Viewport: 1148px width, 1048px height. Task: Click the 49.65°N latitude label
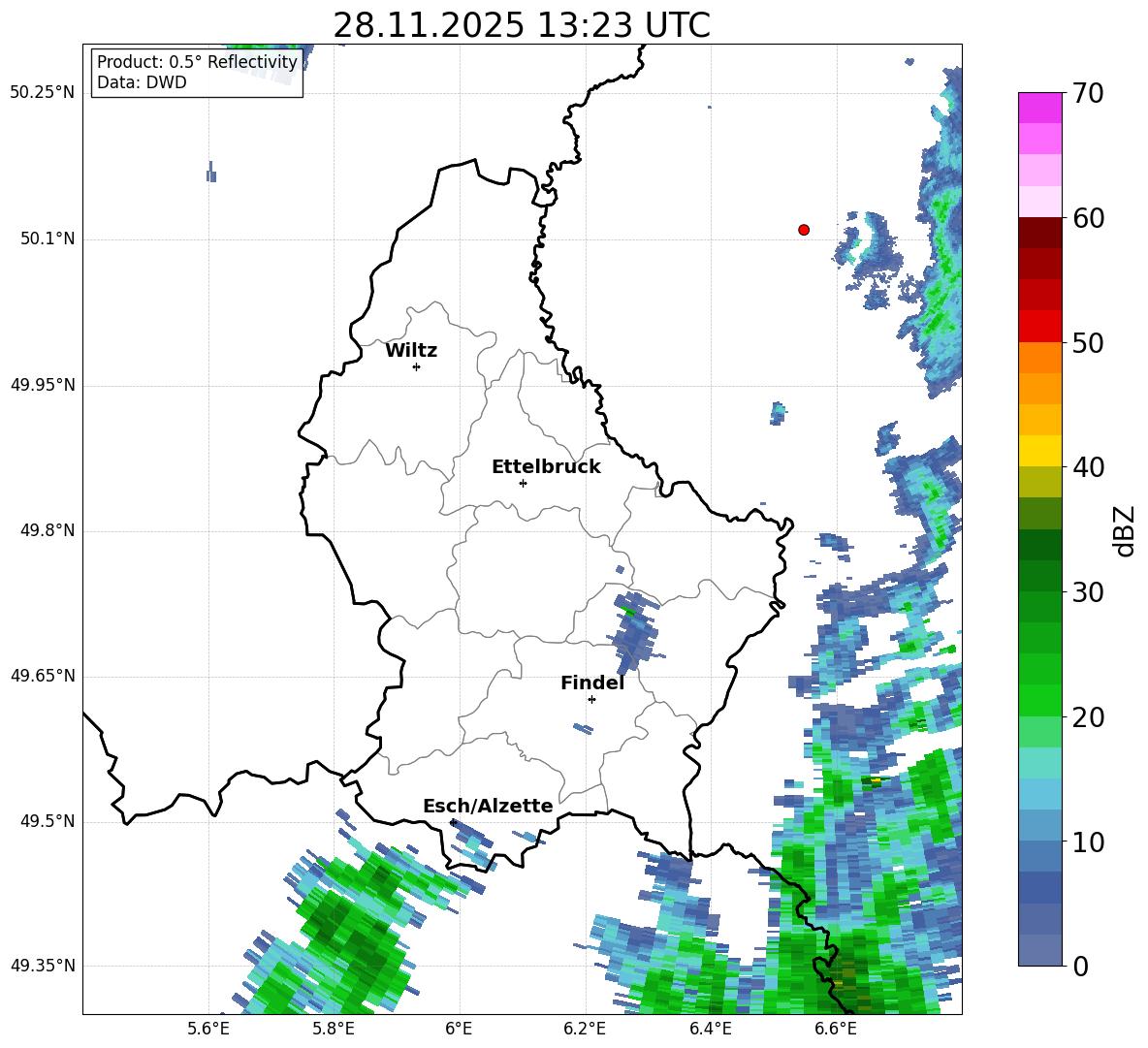42,676
